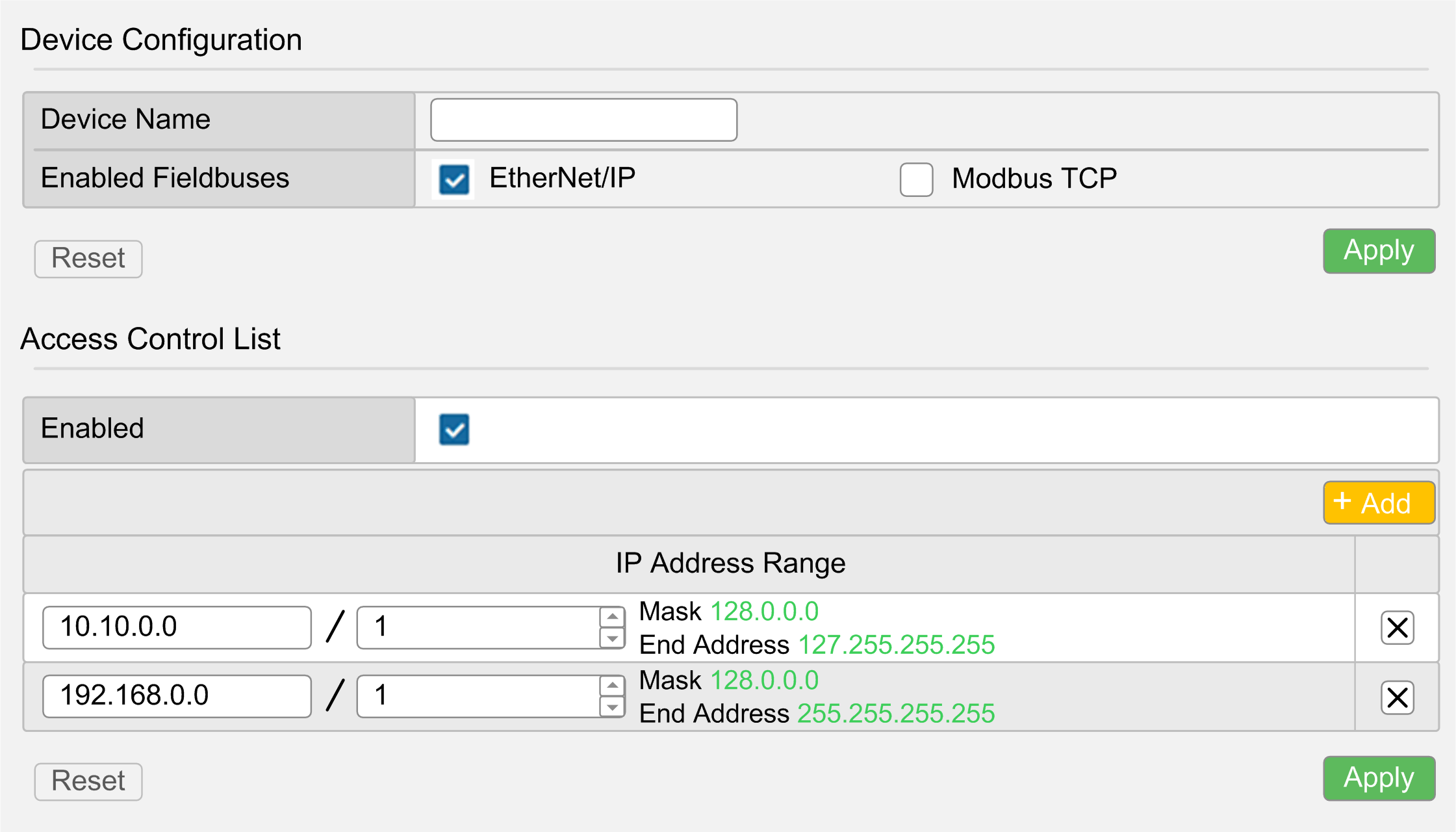Focus the 192.168.0.0 IP address field
Viewport: 1456px width, 832px height.
[x=177, y=696]
